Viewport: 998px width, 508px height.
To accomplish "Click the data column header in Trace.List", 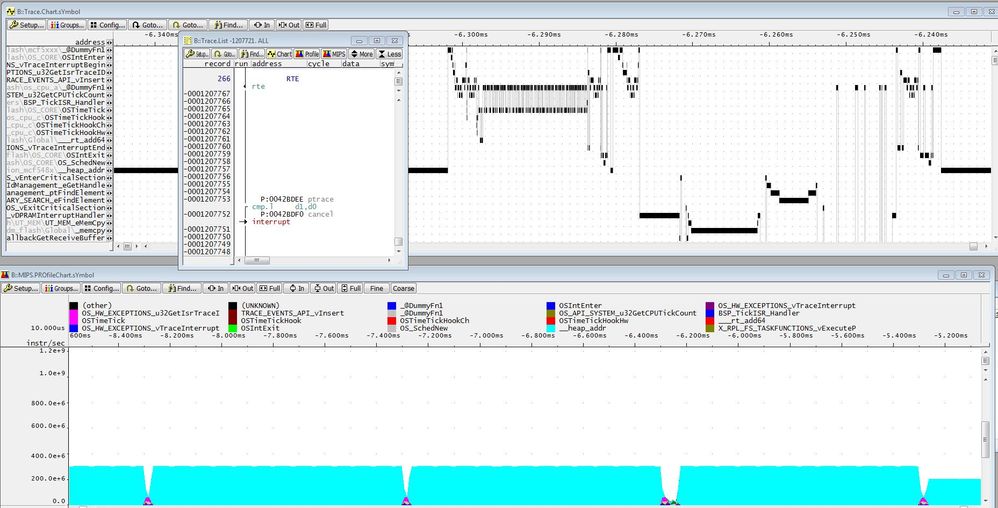I will tap(351, 64).
